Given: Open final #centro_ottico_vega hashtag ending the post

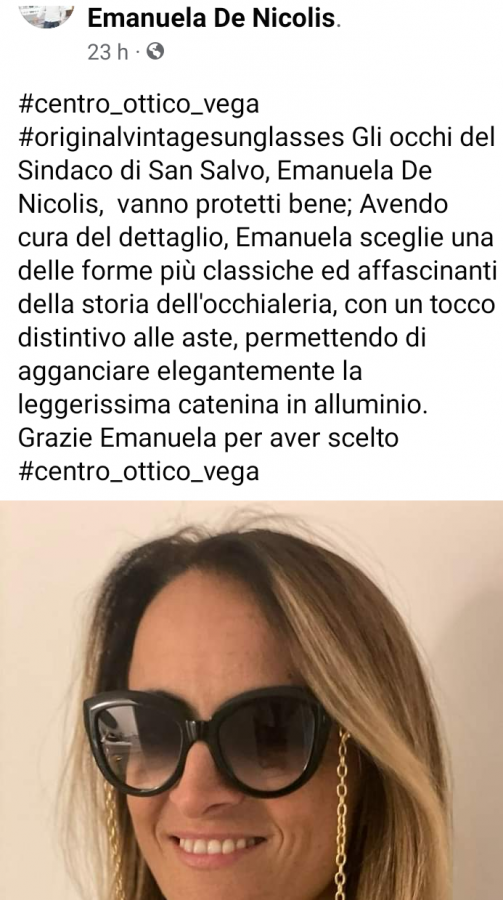Looking at the screenshot, I should [x=139, y=472].
